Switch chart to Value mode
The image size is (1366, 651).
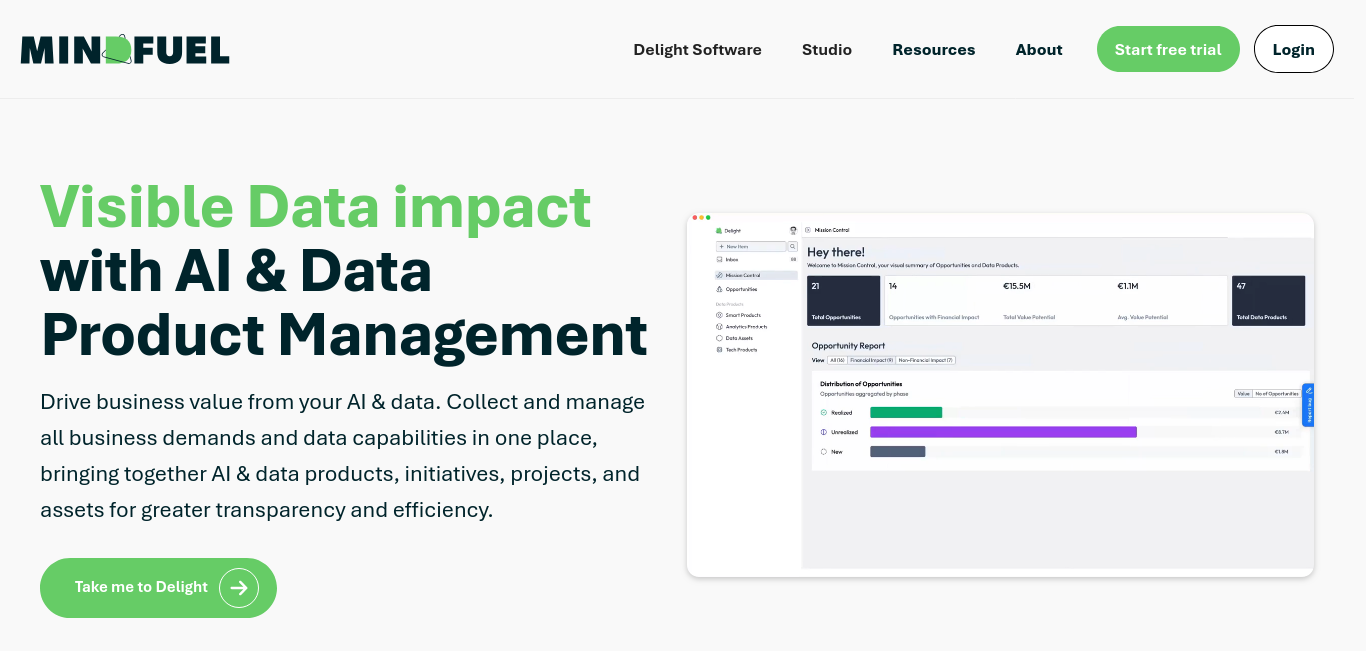1244,394
